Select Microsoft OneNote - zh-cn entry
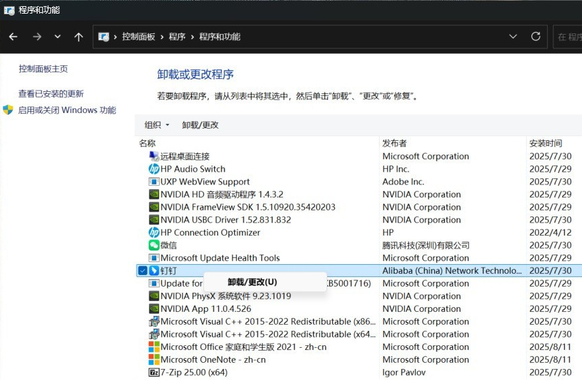 (x=213, y=360)
